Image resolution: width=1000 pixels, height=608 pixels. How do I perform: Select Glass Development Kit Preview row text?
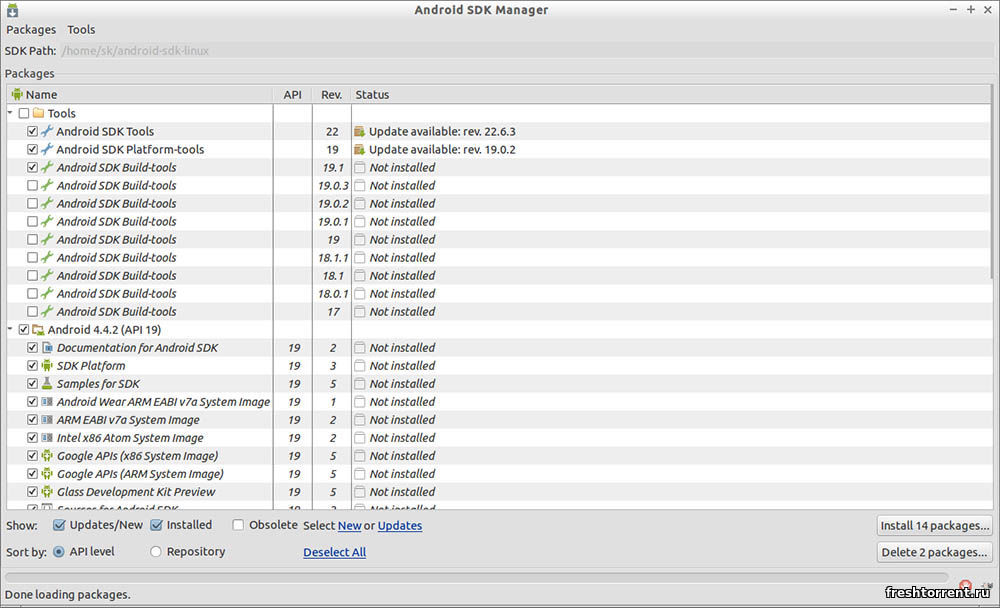(136, 492)
